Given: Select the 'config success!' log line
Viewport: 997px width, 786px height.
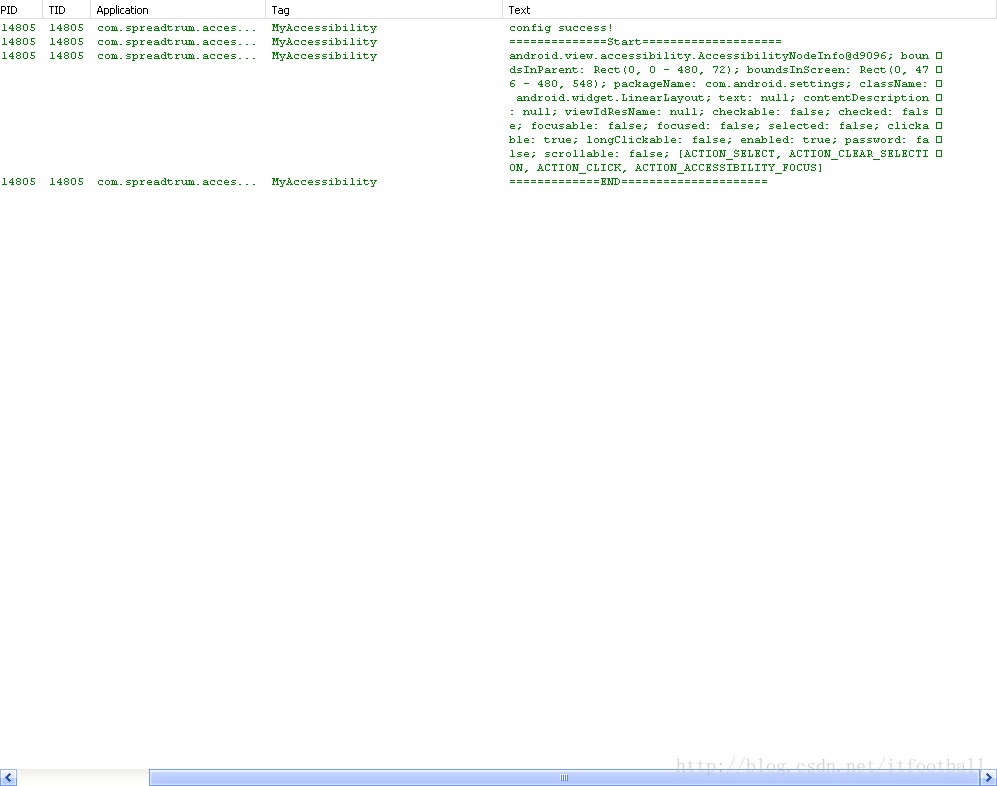Looking at the screenshot, I should click(x=561, y=28).
